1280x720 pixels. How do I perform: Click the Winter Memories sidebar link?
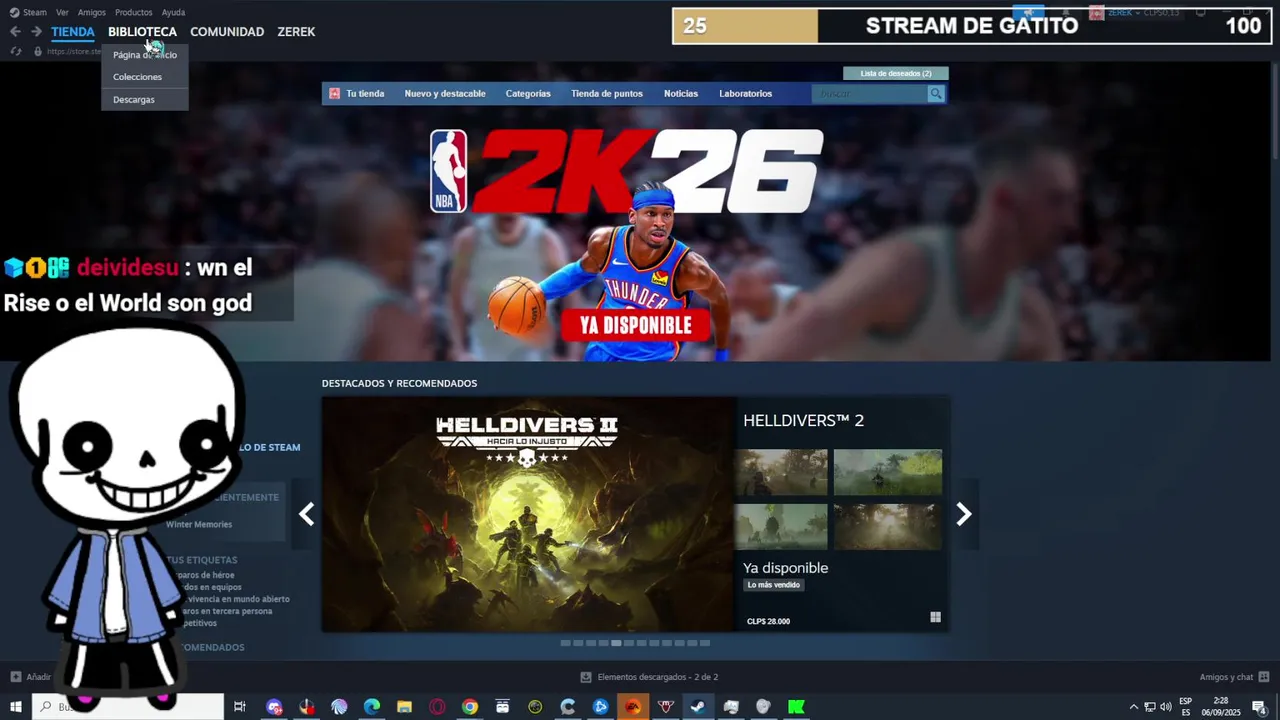[199, 525]
